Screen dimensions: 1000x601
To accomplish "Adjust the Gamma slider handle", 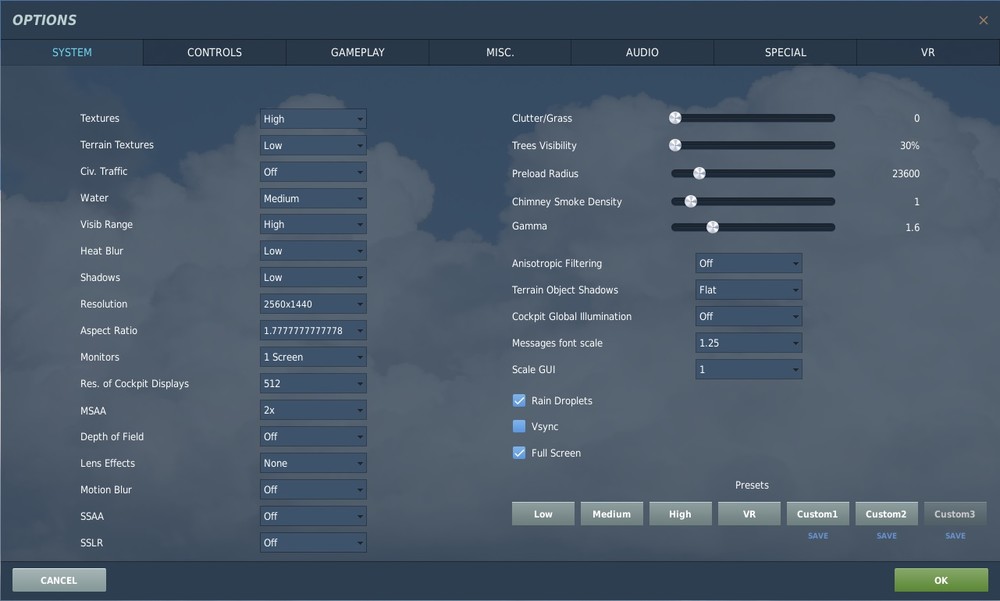I will tap(712, 227).
